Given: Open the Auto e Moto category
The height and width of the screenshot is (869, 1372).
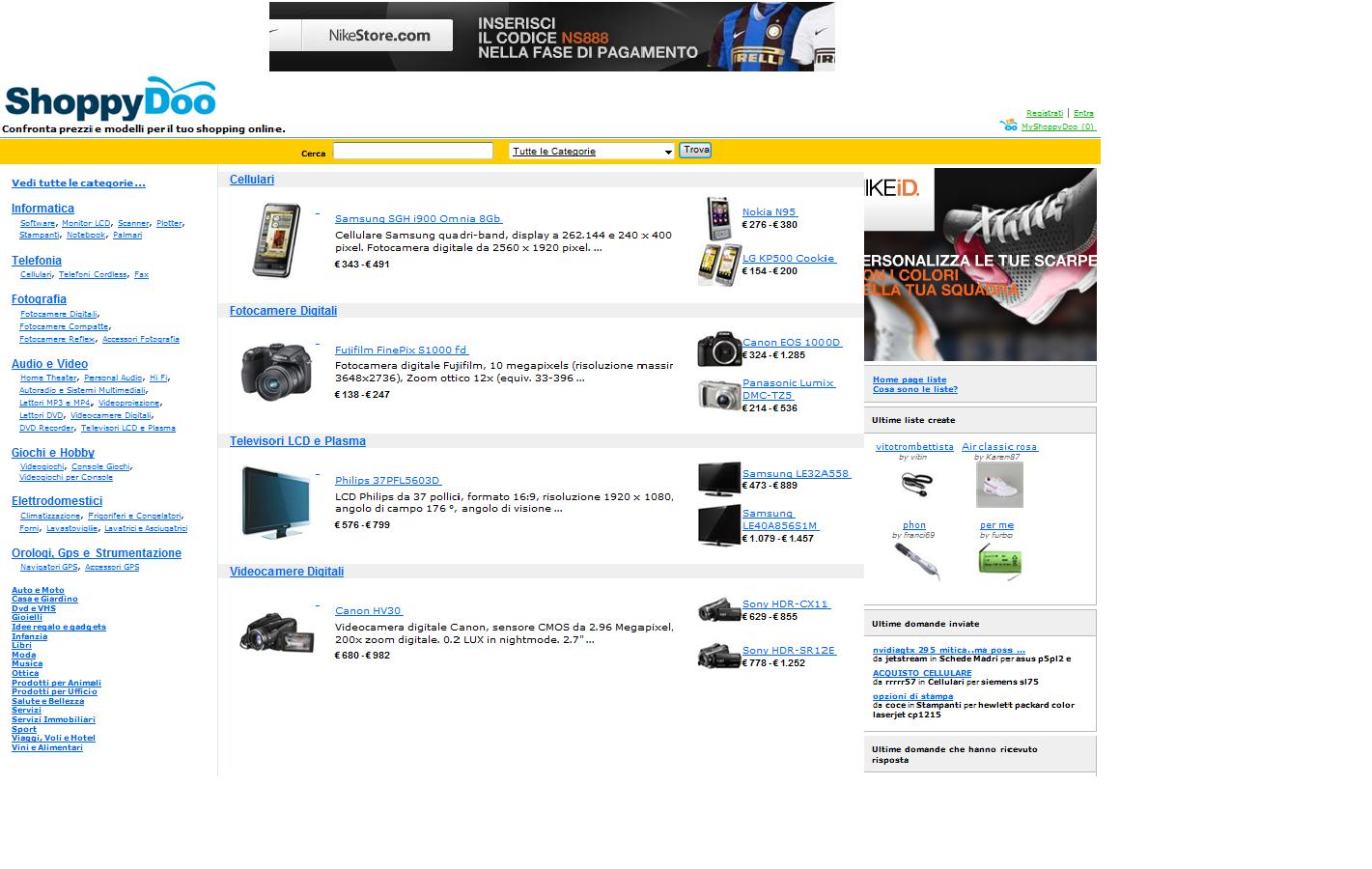Looking at the screenshot, I should click(x=38, y=590).
